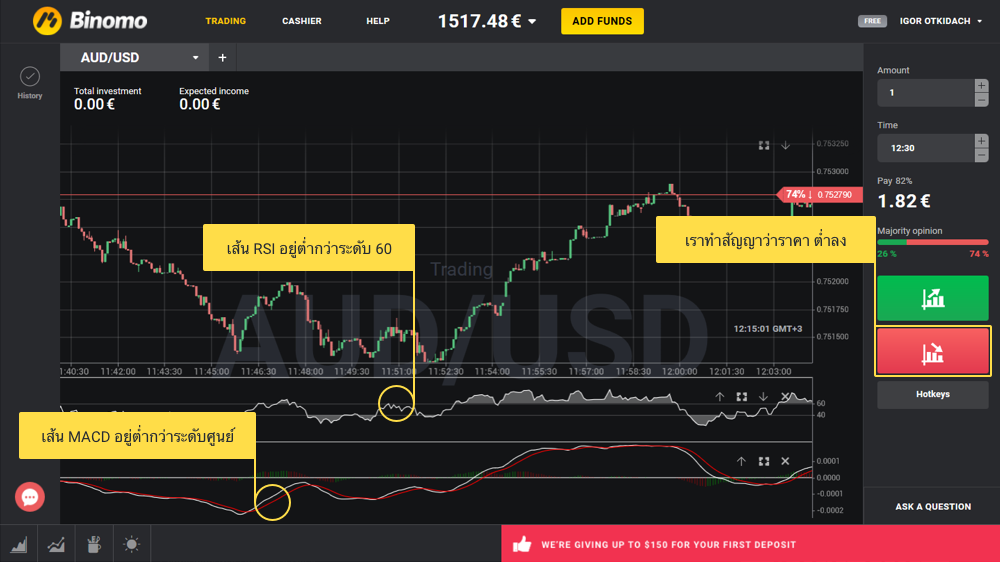Open the live chat bubble
The width and height of the screenshot is (1000, 562).
pos(30,497)
